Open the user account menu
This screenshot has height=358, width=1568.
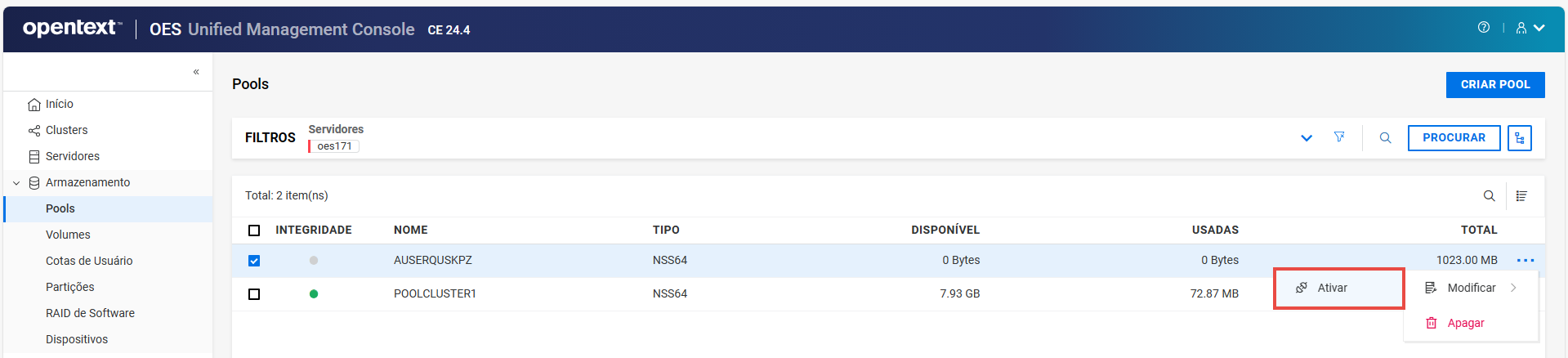(1530, 28)
